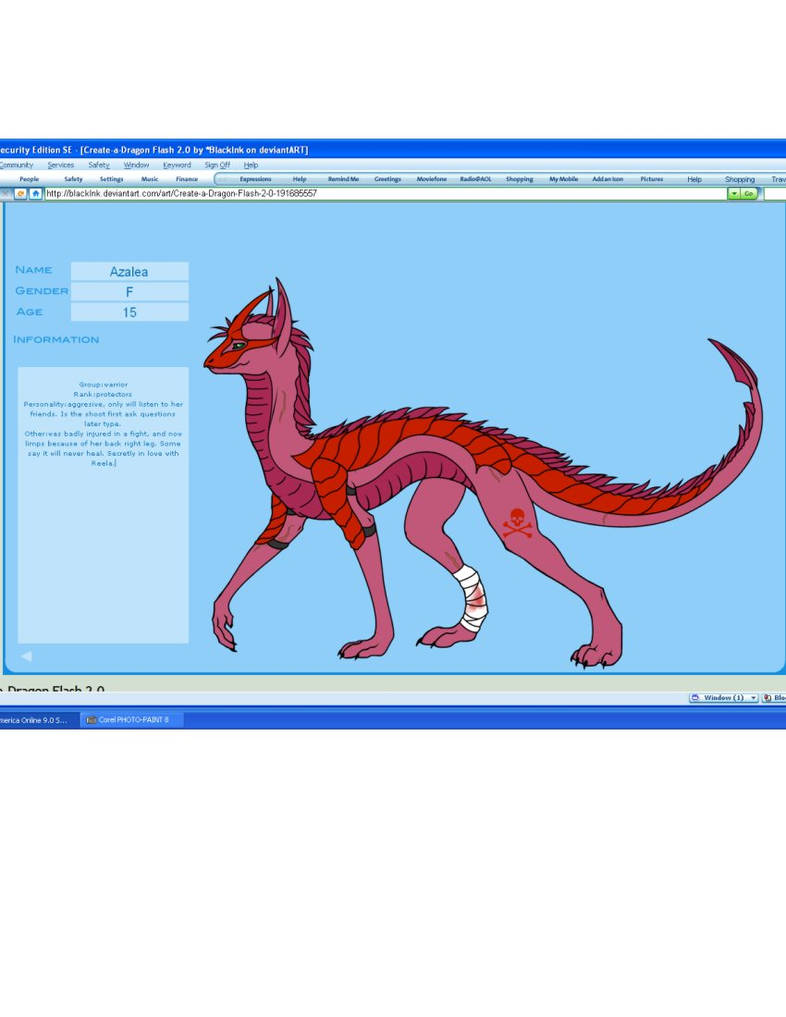Click the back arrow in the dragon creator
Screen dimensions: 786x1017
pyautogui.click(x=26, y=656)
